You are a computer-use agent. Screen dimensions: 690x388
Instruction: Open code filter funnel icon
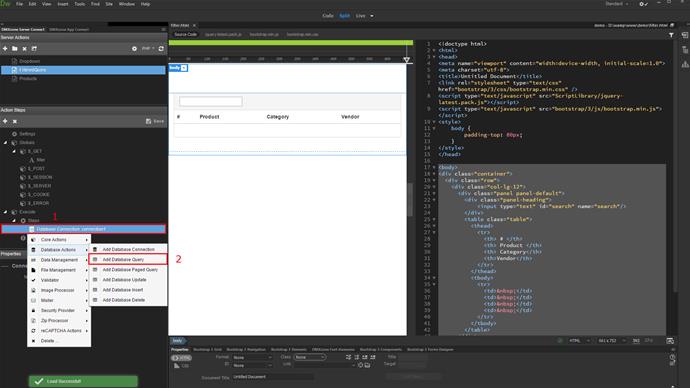[671, 35]
